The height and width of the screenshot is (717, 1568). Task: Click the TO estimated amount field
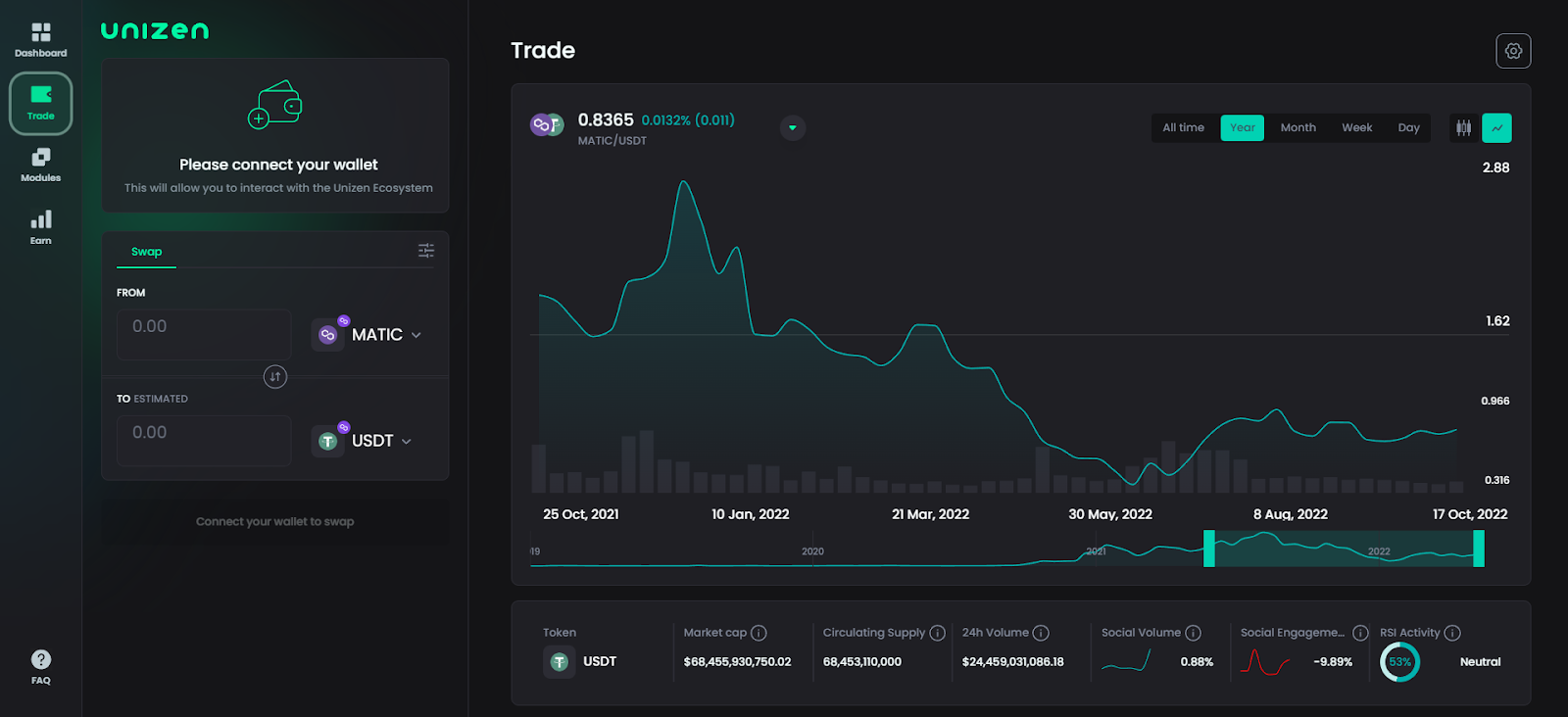point(204,441)
